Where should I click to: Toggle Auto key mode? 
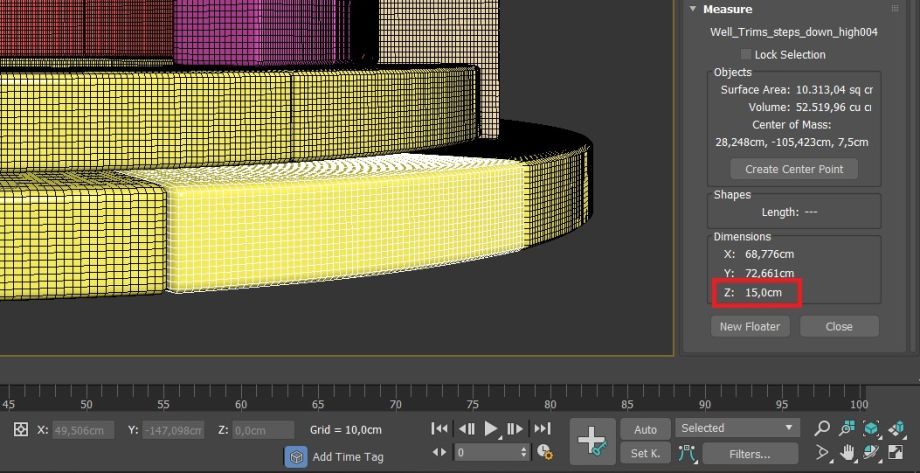point(645,430)
